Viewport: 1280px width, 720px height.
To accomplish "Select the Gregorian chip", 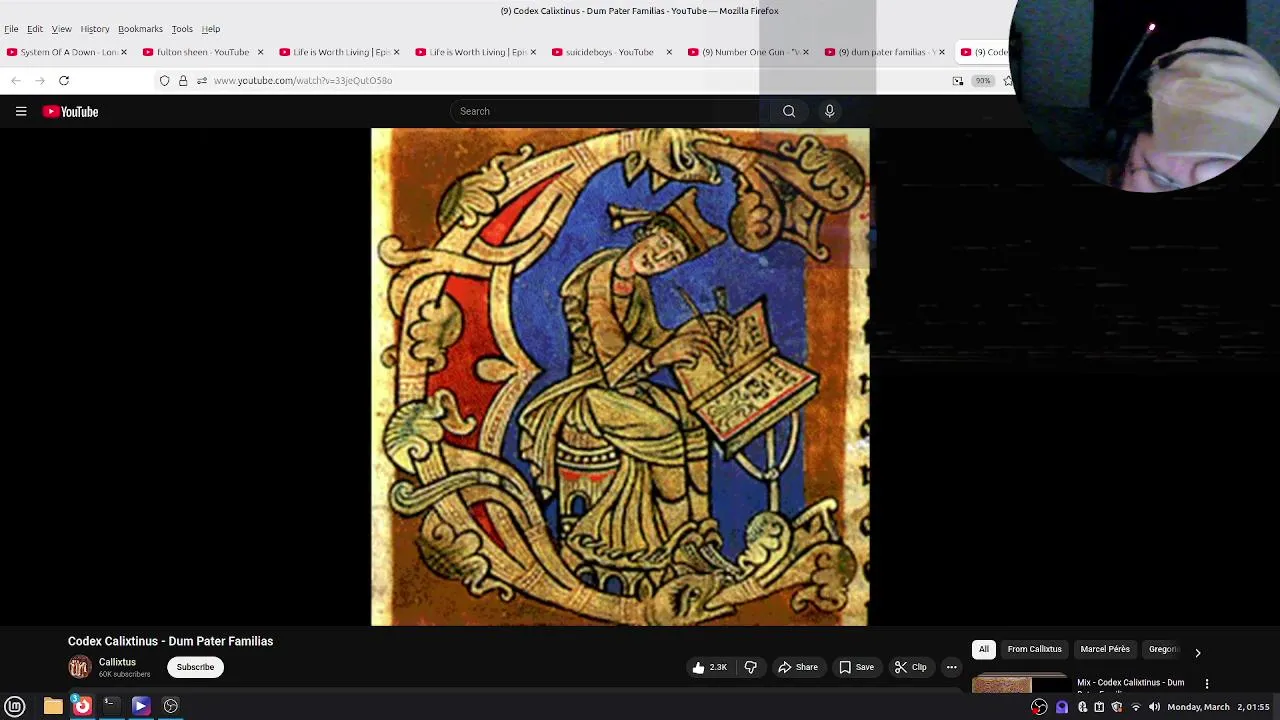I will coord(1163,649).
